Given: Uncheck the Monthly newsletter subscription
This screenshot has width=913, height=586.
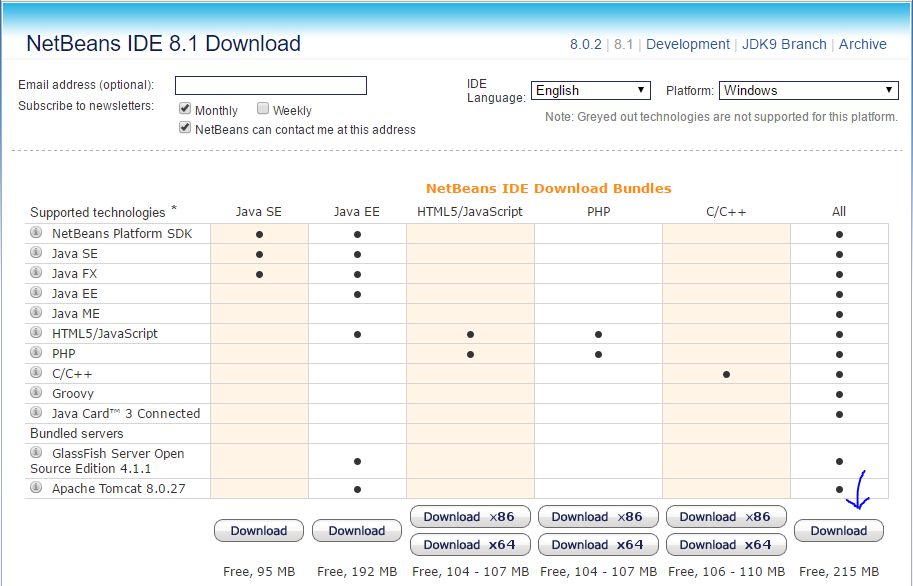Looking at the screenshot, I should click(x=184, y=108).
